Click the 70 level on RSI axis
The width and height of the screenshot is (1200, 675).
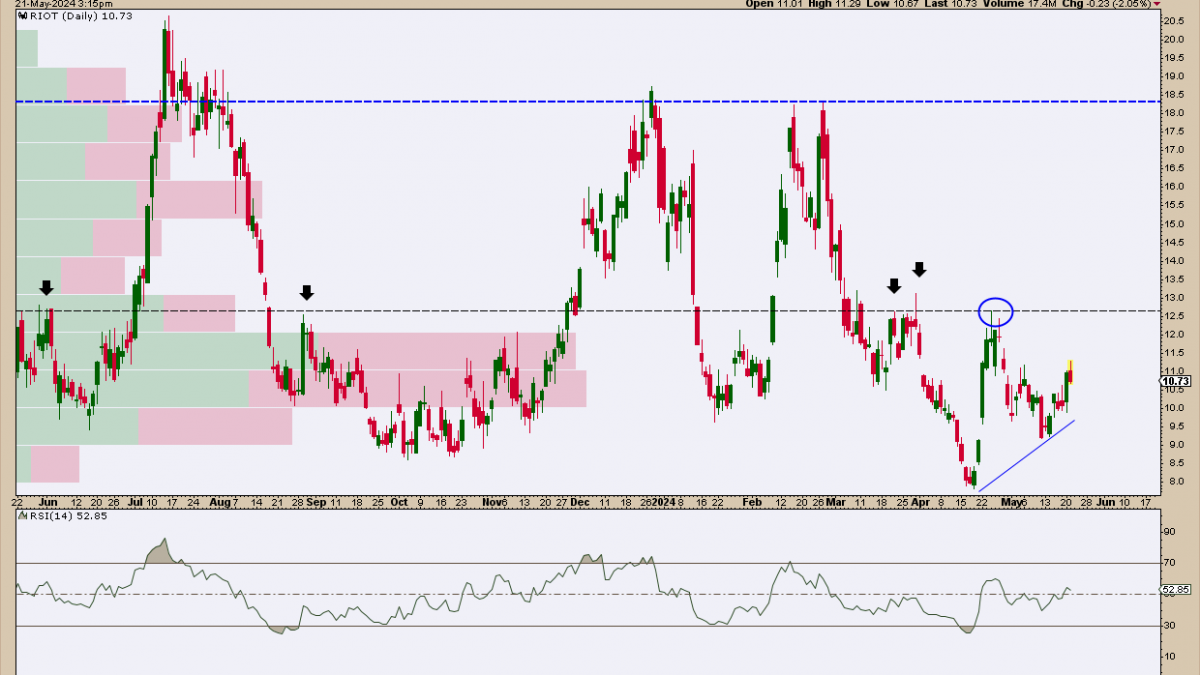coord(1170,563)
